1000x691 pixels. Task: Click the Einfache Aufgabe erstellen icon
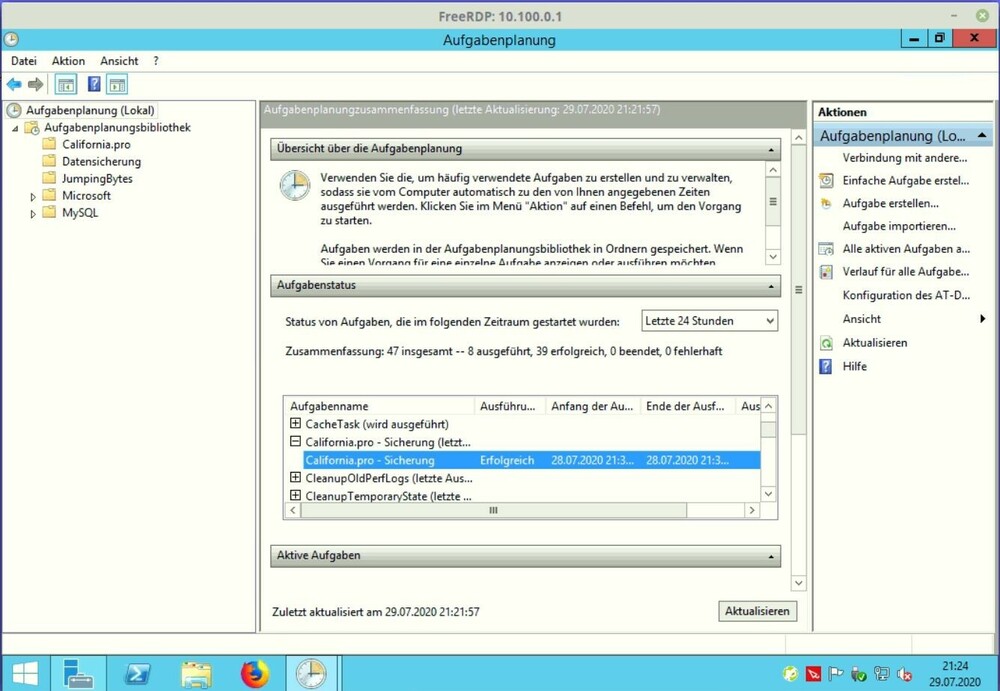[x=826, y=181]
